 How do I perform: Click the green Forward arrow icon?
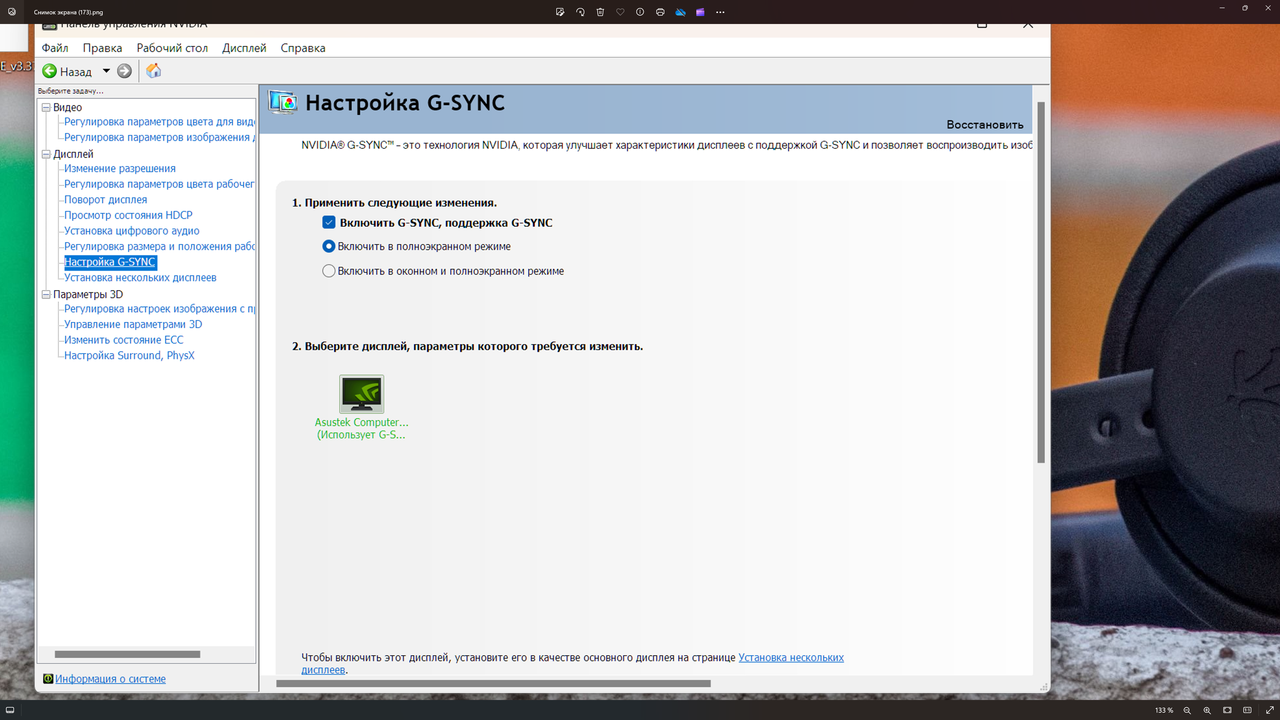tap(124, 71)
